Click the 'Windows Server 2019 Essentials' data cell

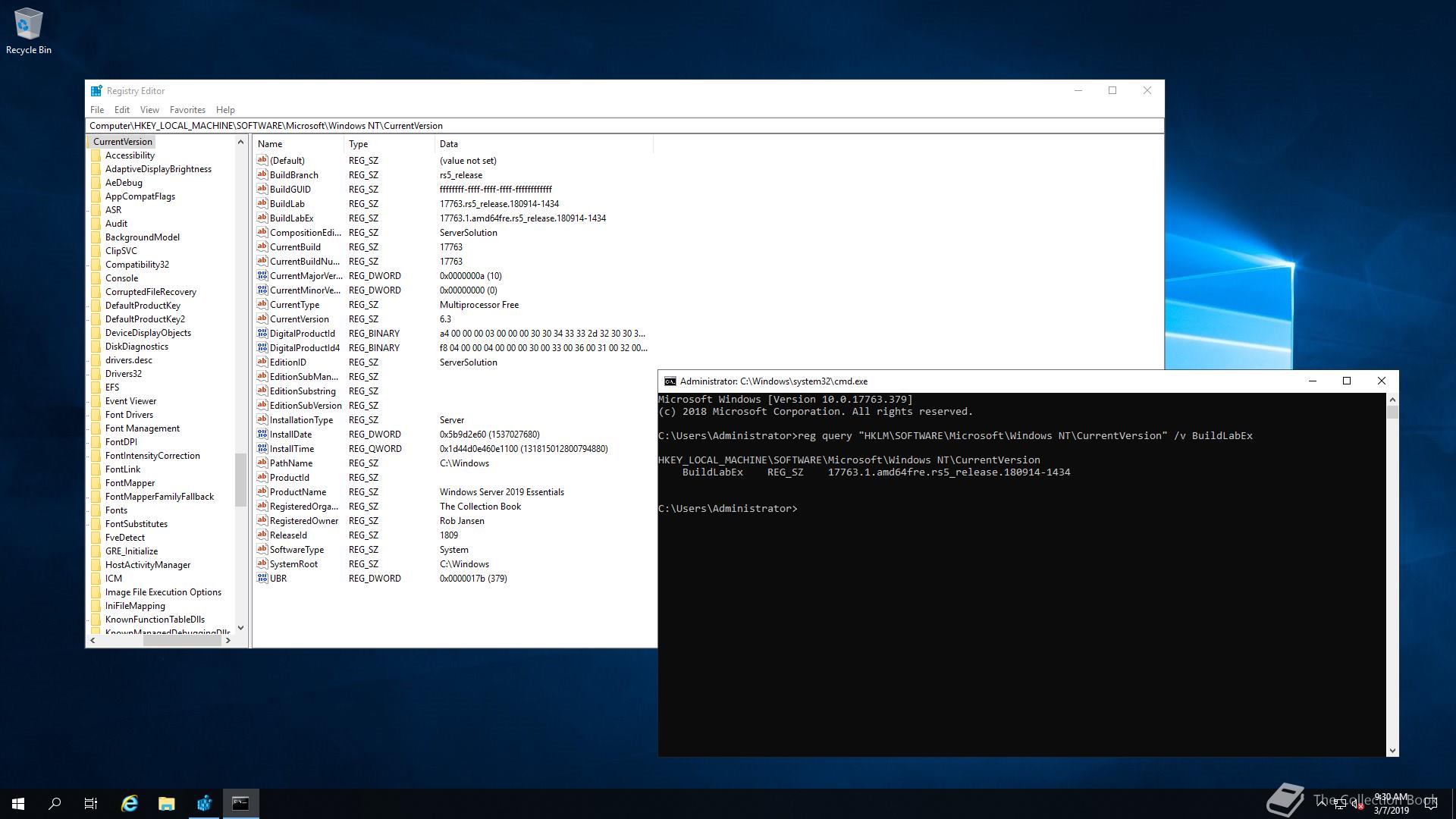pos(502,492)
